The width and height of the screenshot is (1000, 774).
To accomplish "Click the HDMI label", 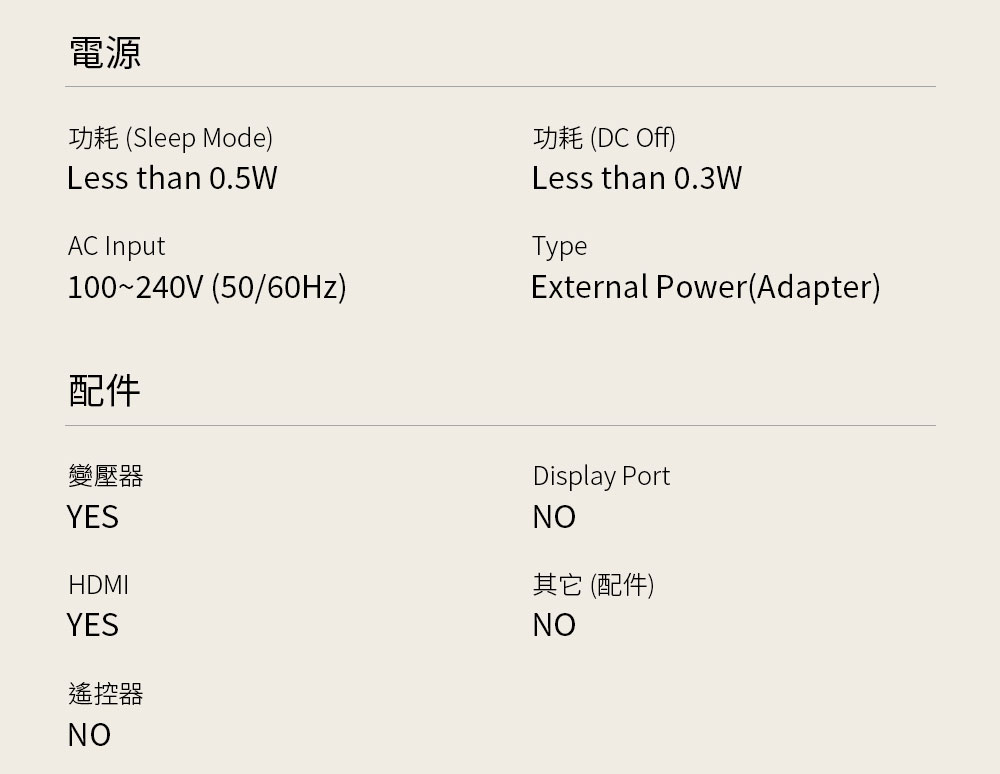I will coord(98,584).
